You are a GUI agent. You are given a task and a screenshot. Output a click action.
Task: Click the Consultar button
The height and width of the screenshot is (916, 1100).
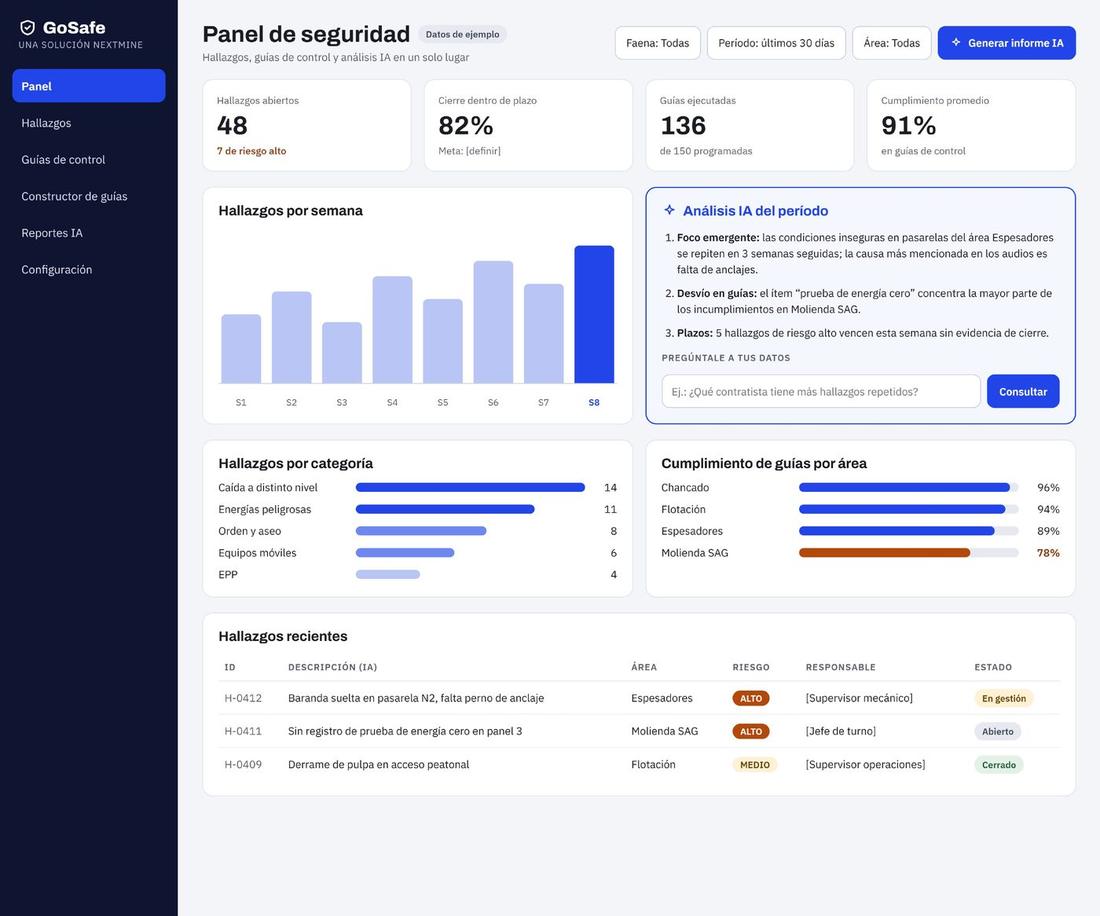click(1023, 391)
